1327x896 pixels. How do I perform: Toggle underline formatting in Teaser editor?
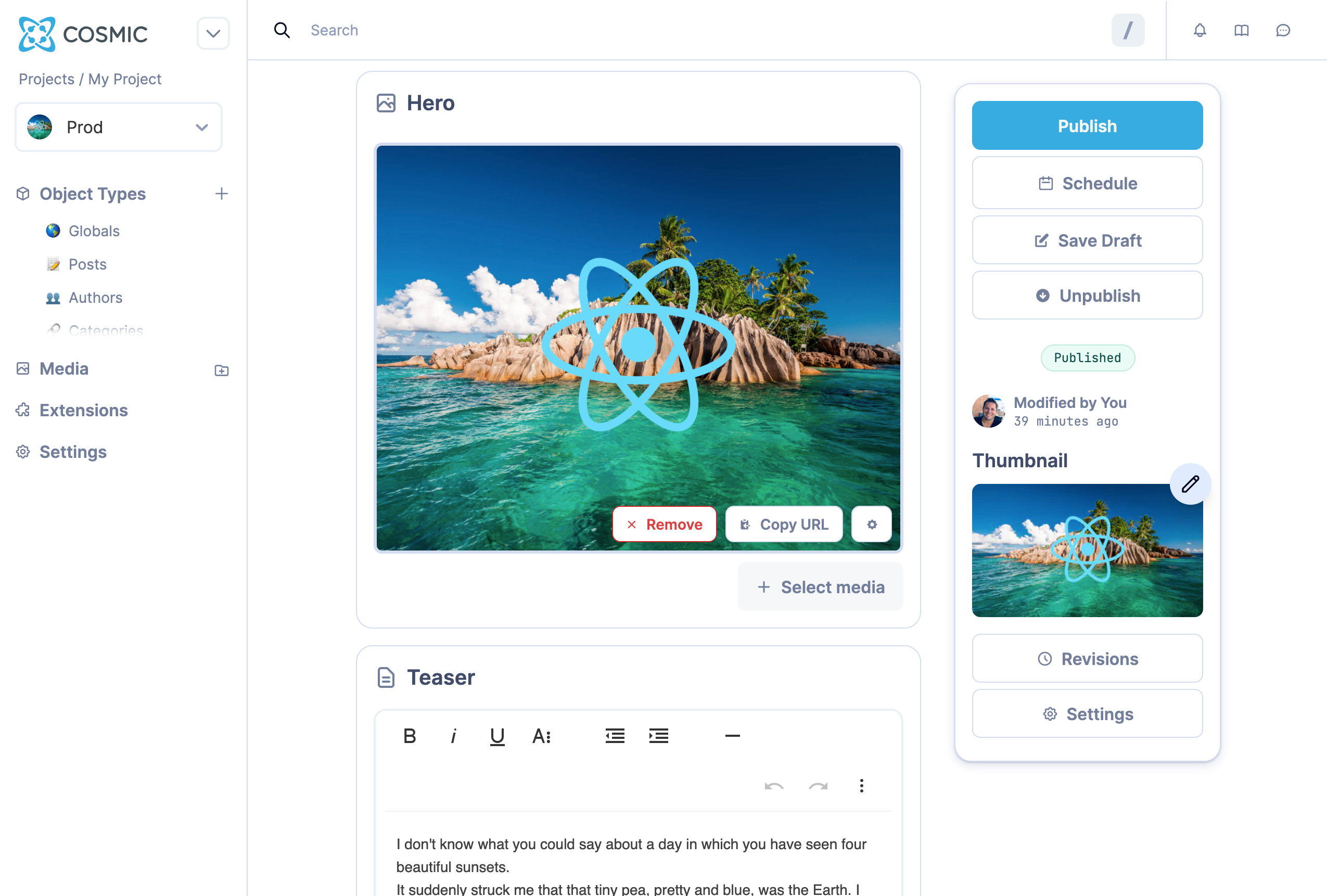point(497,736)
